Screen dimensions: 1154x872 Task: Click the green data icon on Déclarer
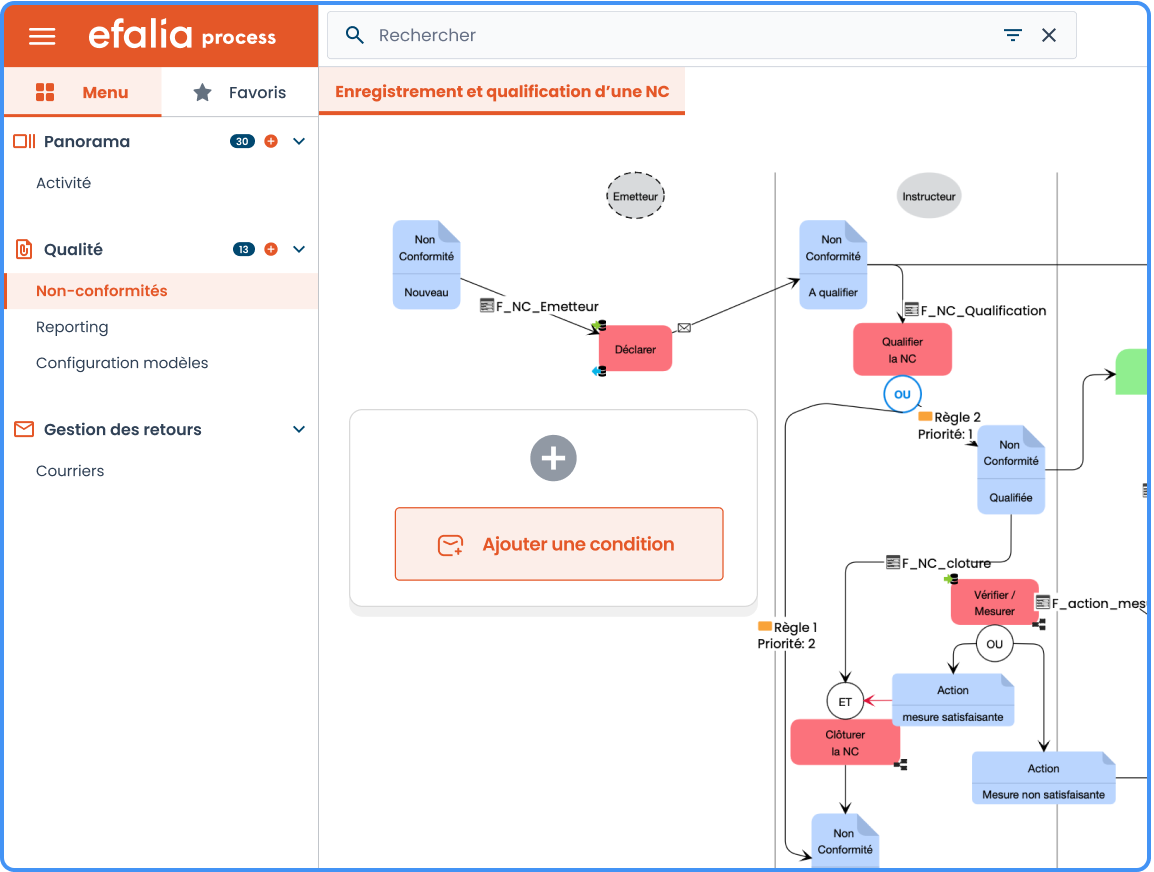click(x=599, y=325)
